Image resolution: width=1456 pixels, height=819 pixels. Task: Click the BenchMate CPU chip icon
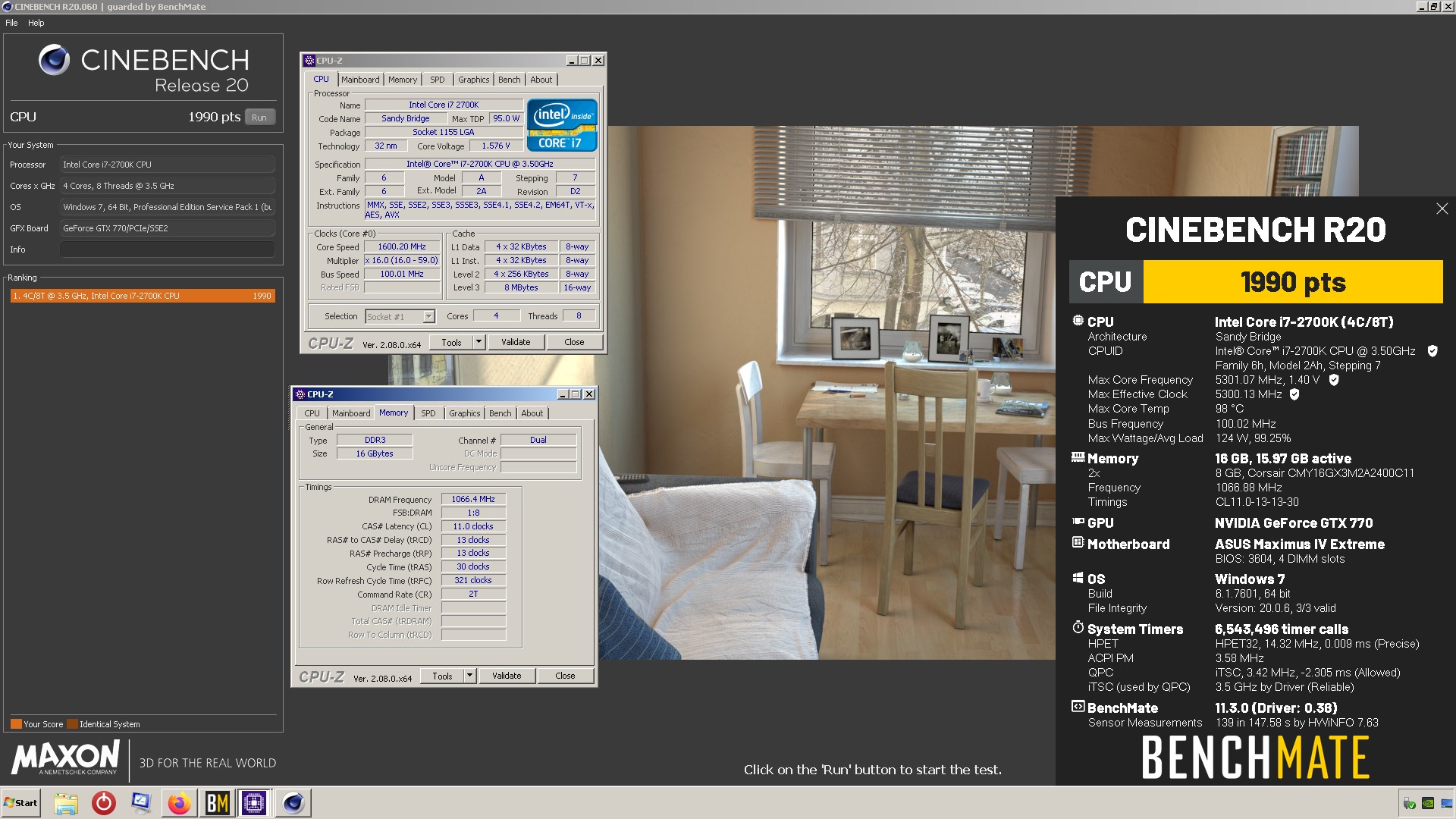coord(1078,321)
